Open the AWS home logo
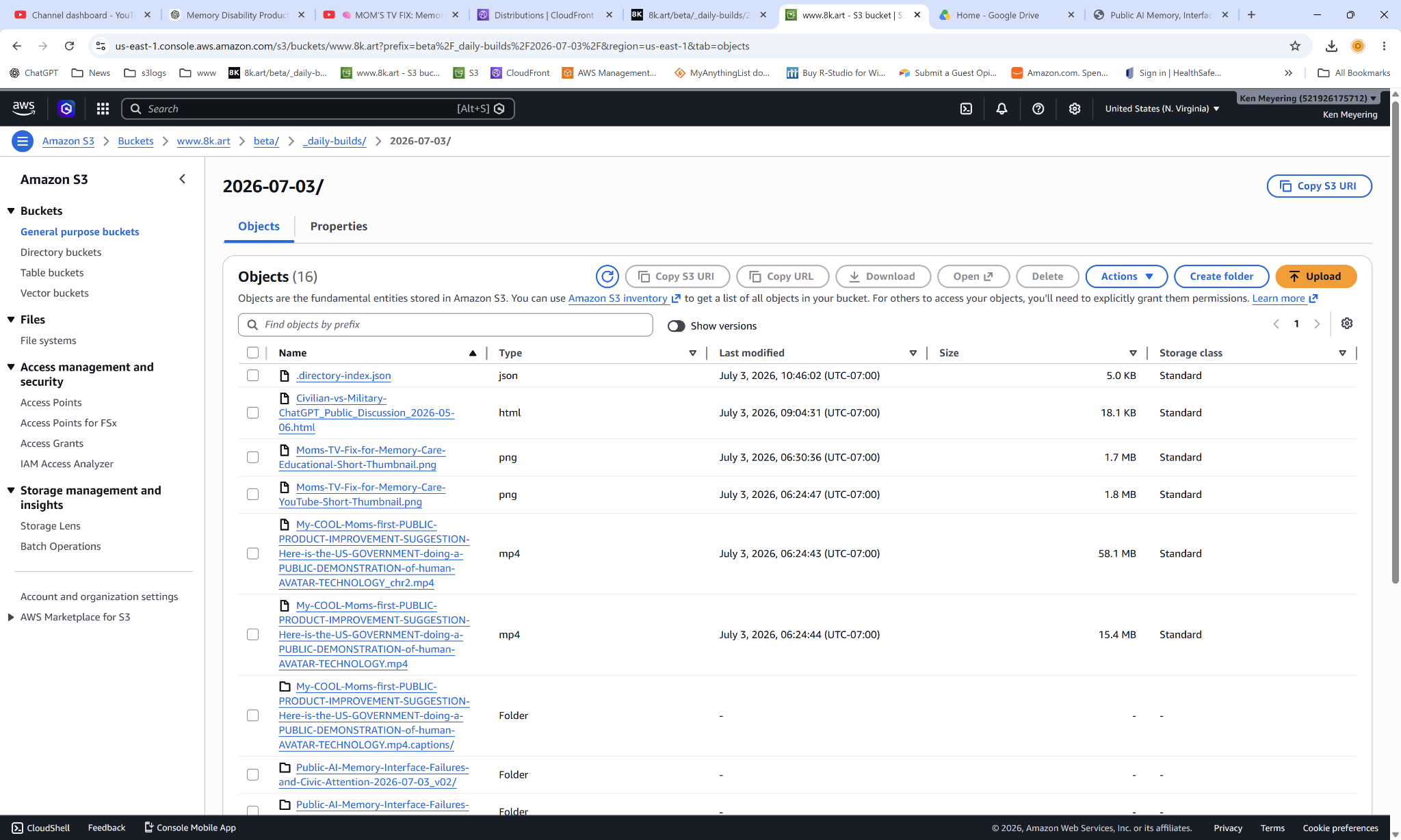 pos(24,108)
